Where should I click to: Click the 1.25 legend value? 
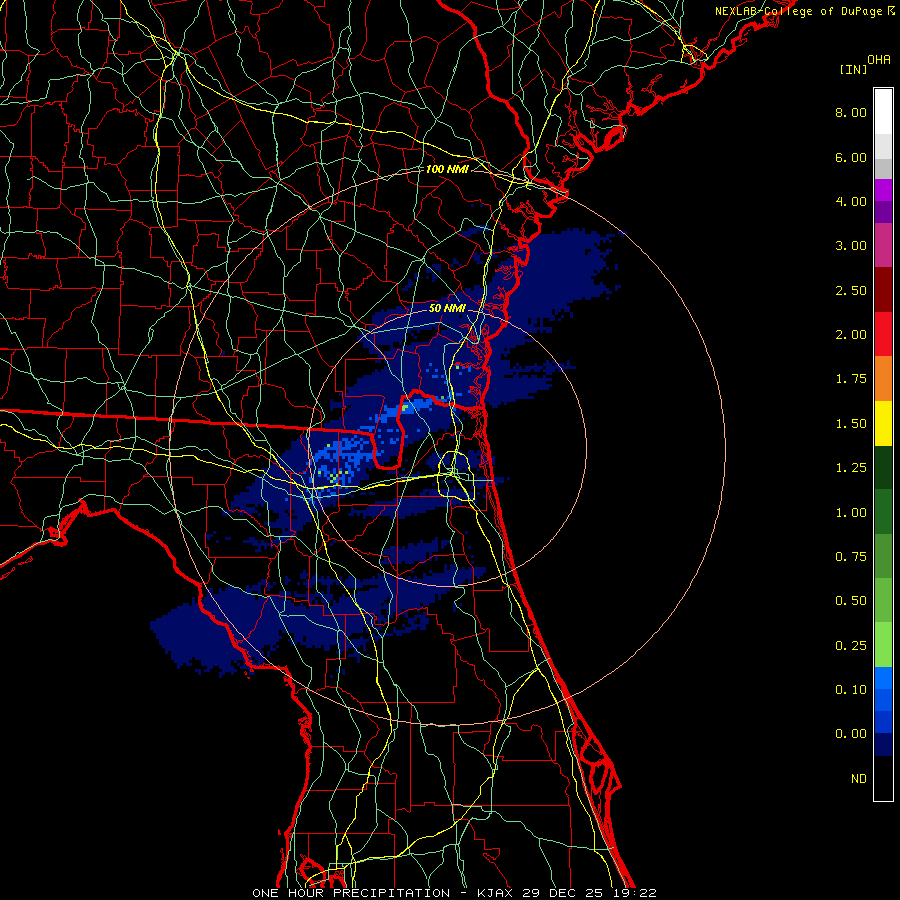(x=851, y=468)
